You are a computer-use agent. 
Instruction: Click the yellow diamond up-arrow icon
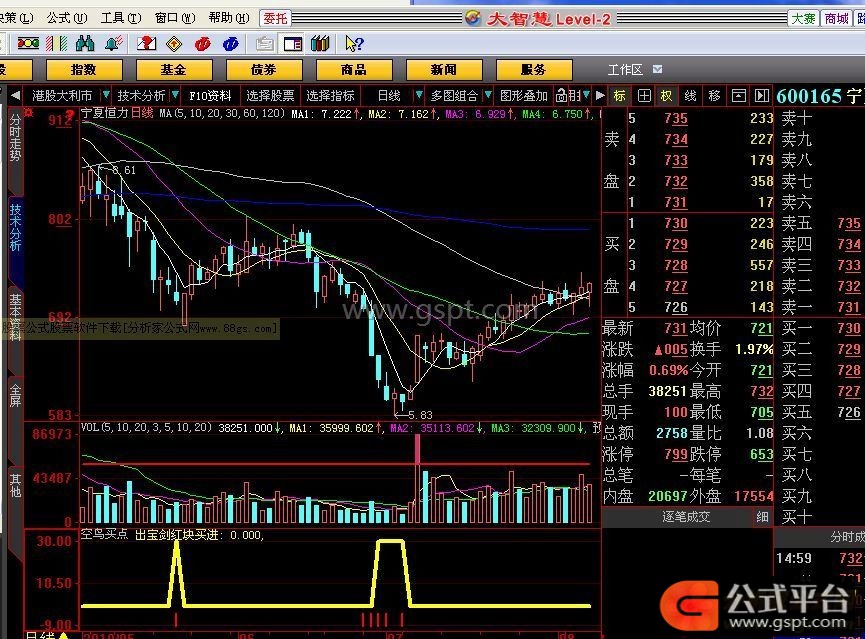(174, 44)
